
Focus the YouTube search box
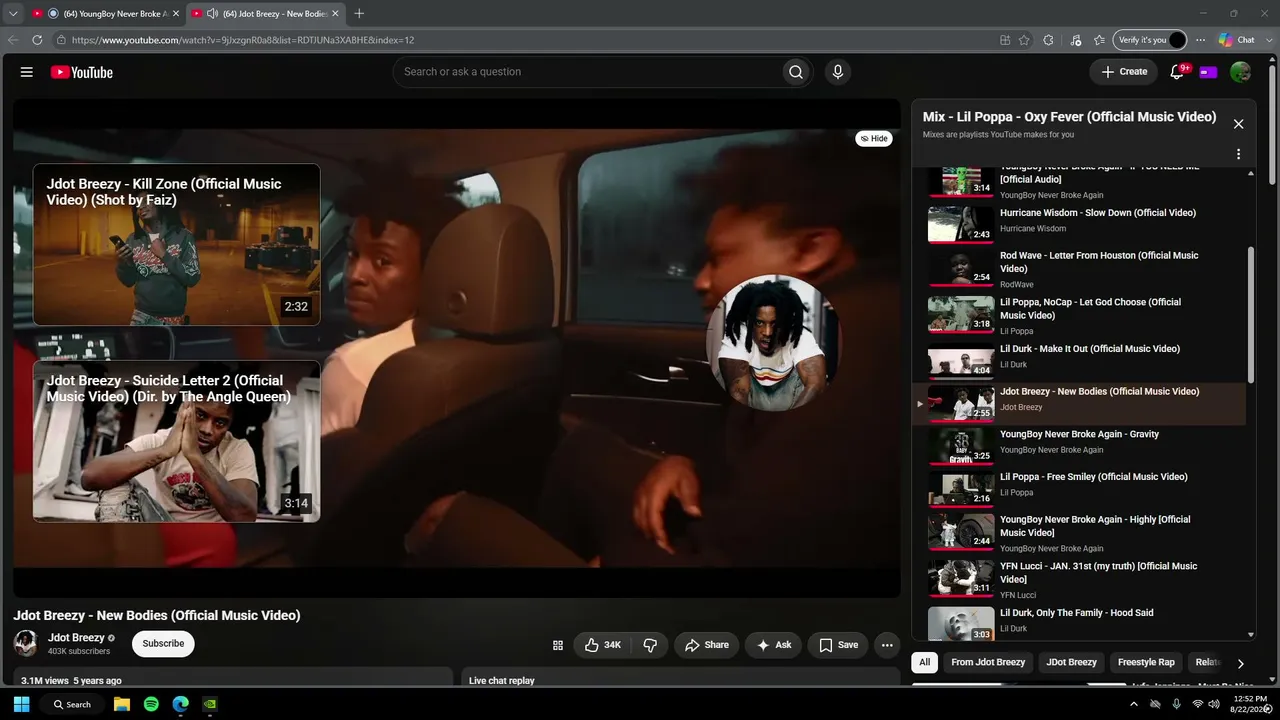(588, 72)
